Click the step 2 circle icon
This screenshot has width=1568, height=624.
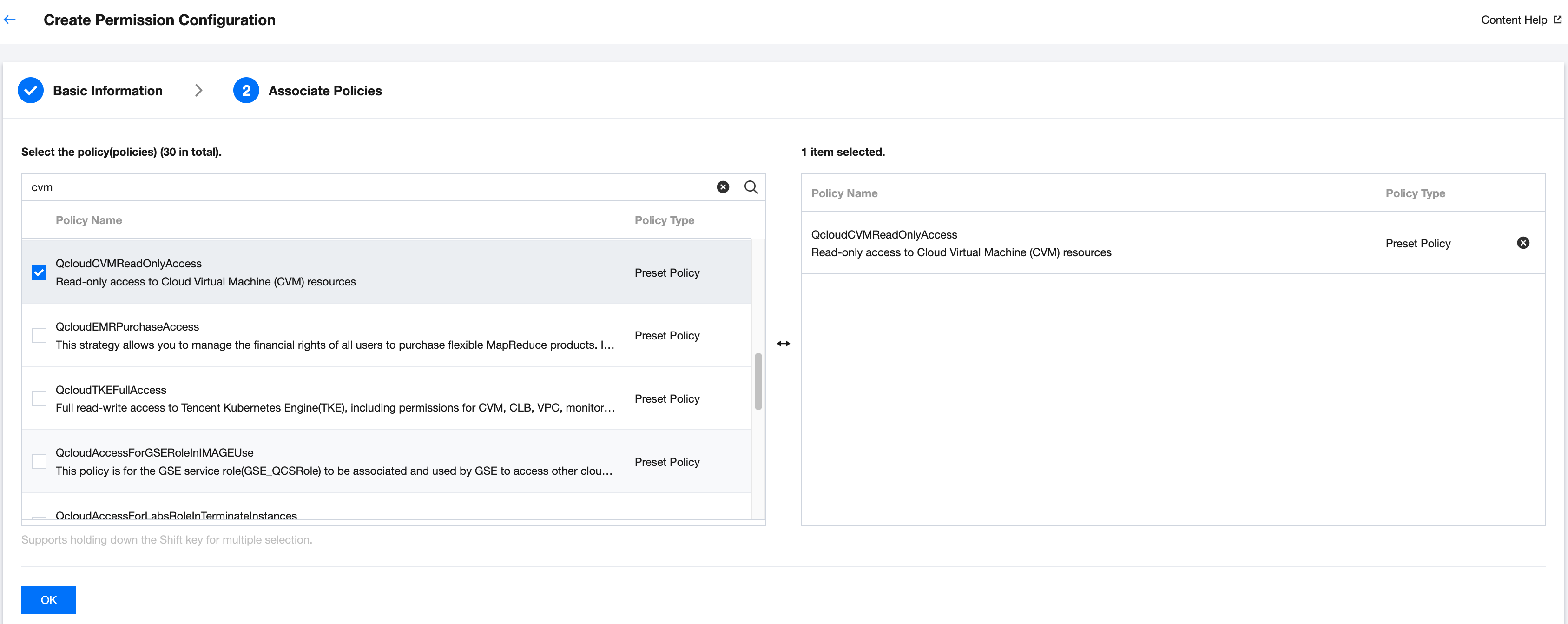click(246, 91)
